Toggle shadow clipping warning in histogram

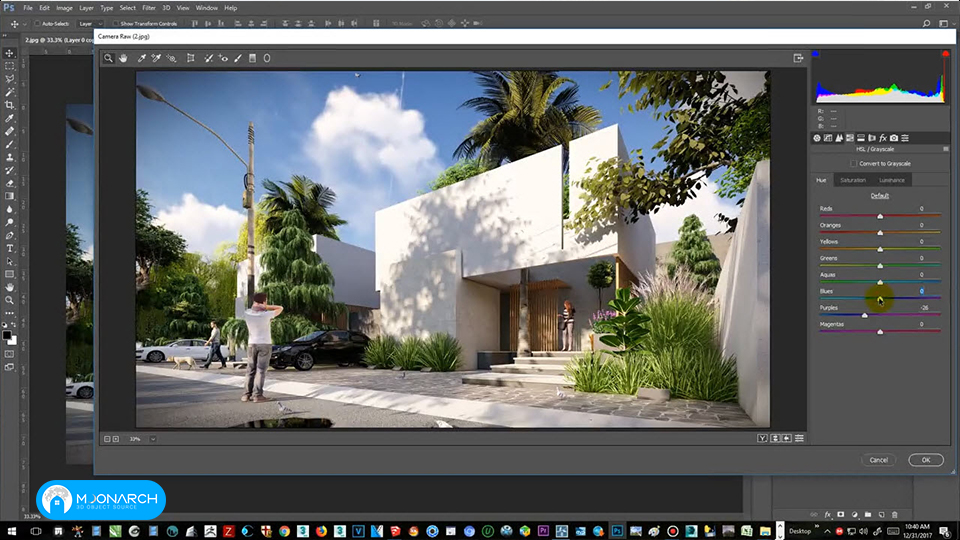coord(816,54)
